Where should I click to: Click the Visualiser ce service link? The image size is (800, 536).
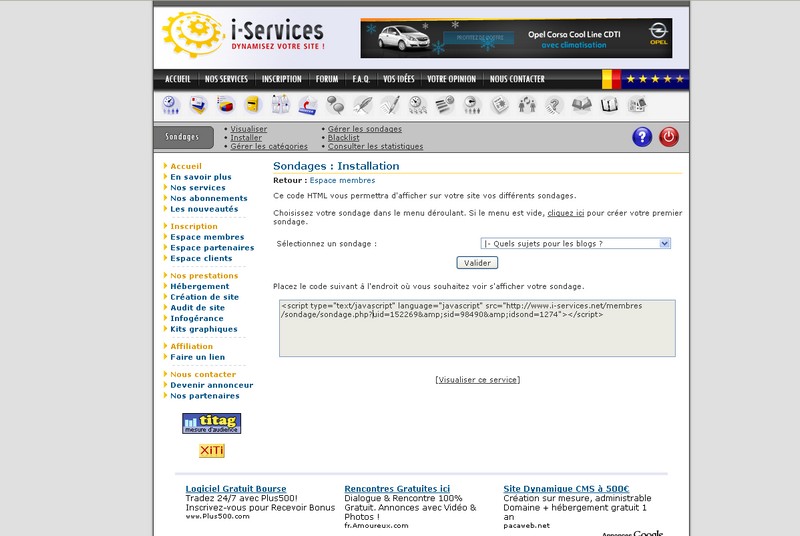[478, 380]
